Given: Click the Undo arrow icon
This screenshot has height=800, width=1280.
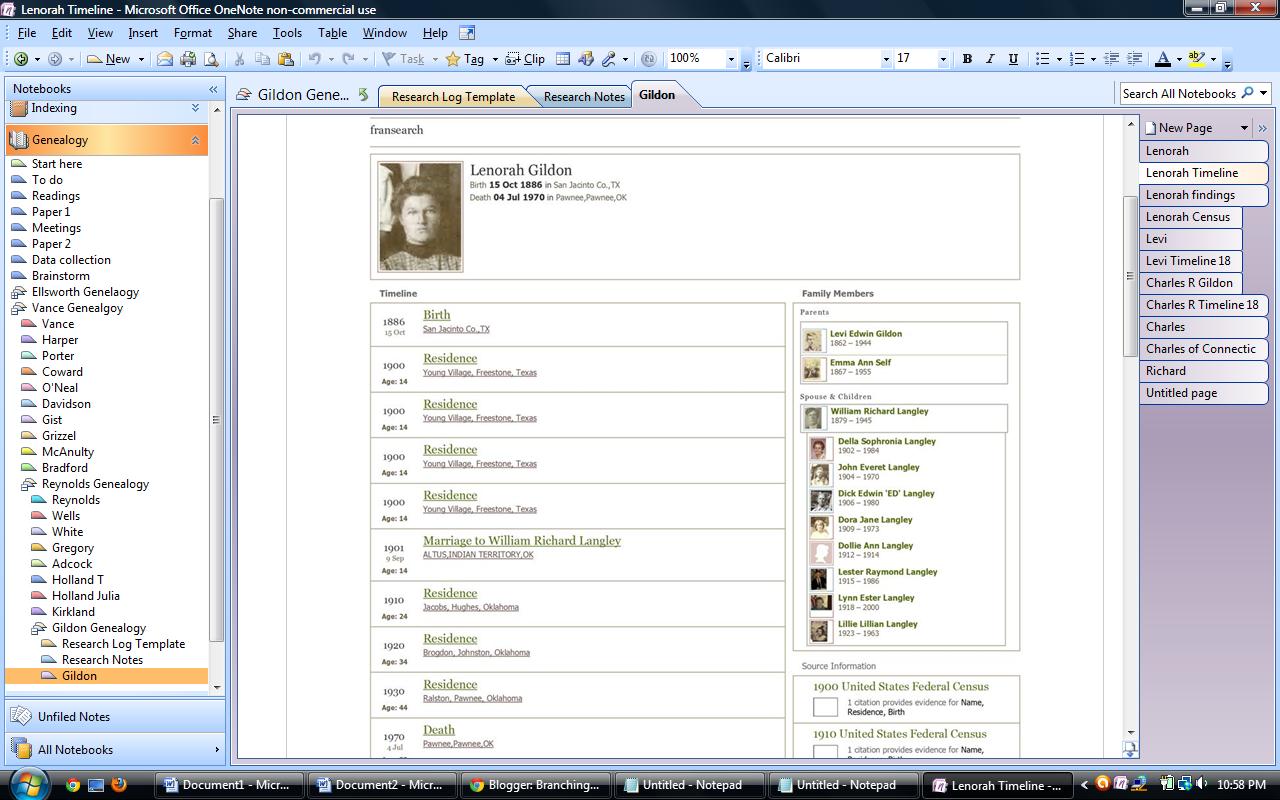Looking at the screenshot, I should (x=314, y=59).
